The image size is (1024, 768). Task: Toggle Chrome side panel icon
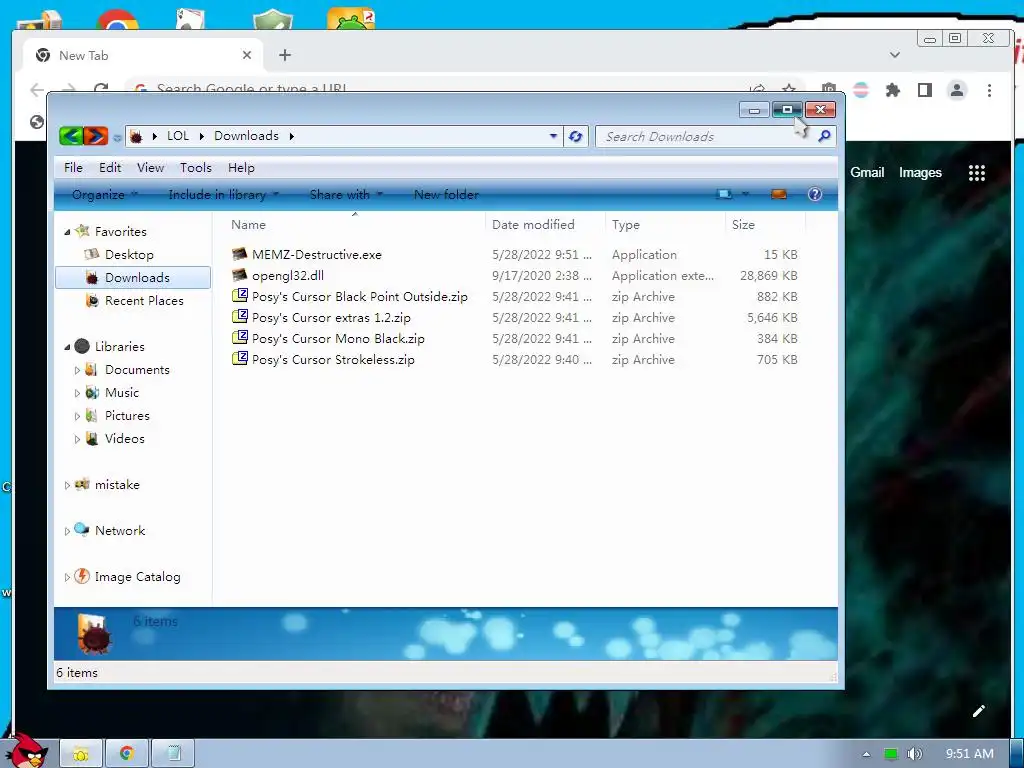pos(925,90)
